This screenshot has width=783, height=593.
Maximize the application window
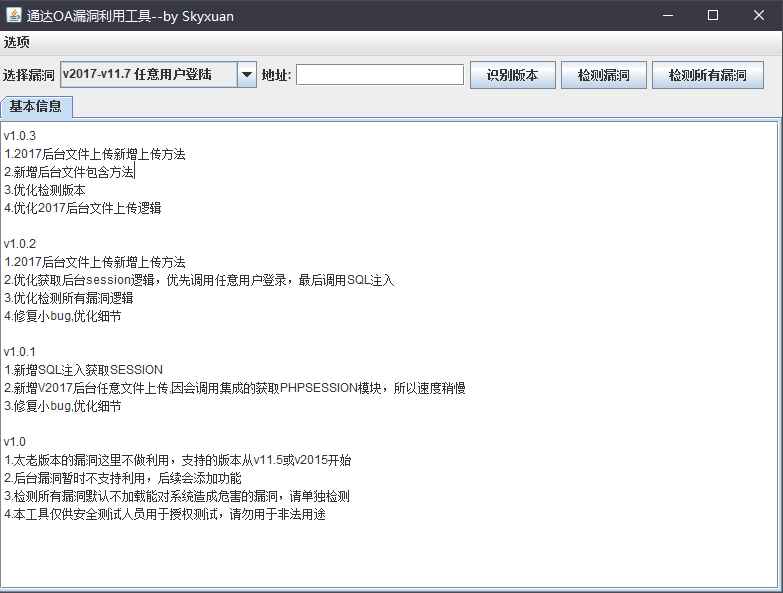(x=713, y=15)
